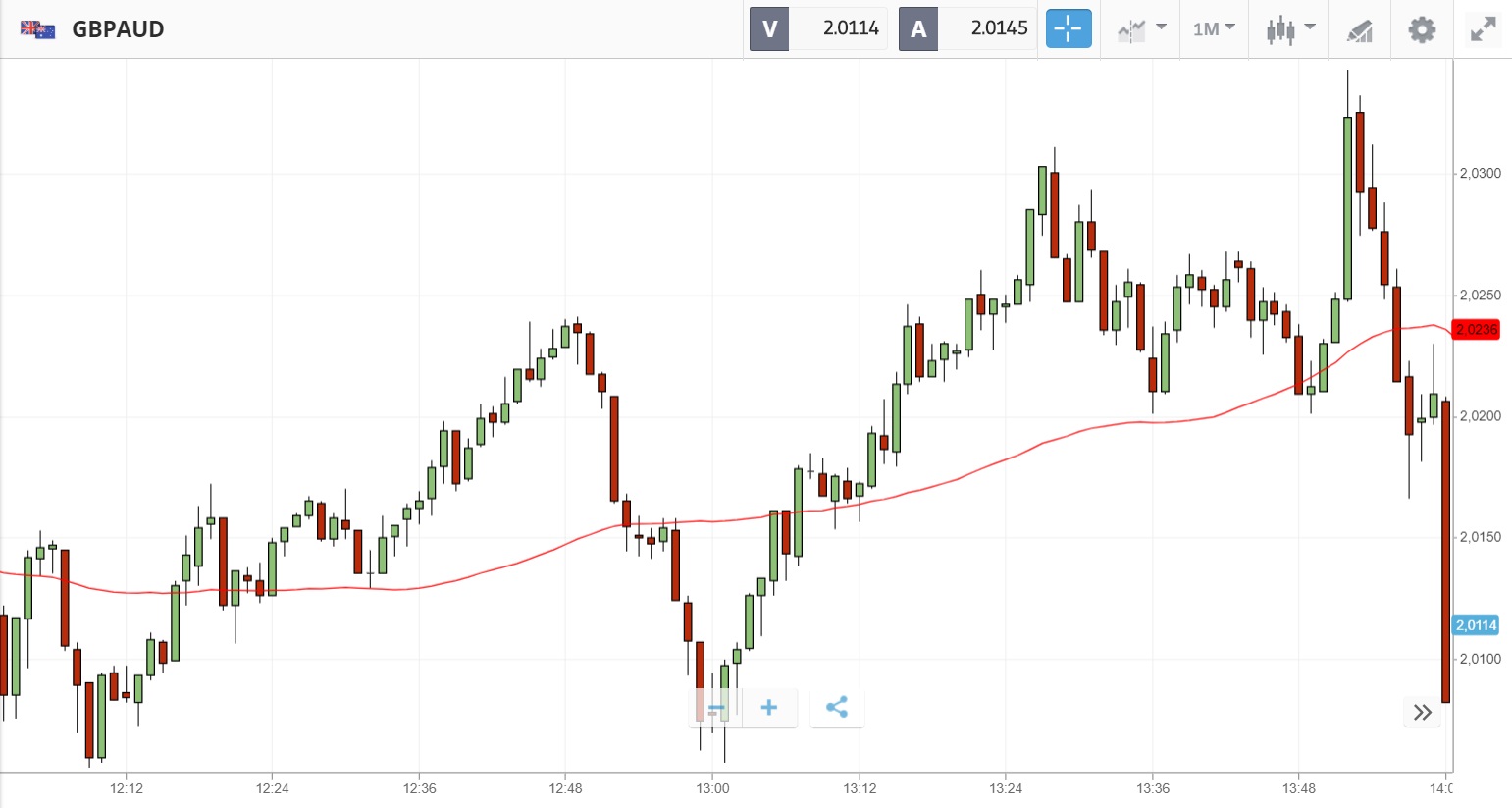Expand chart to fullscreen

point(1483,29)
